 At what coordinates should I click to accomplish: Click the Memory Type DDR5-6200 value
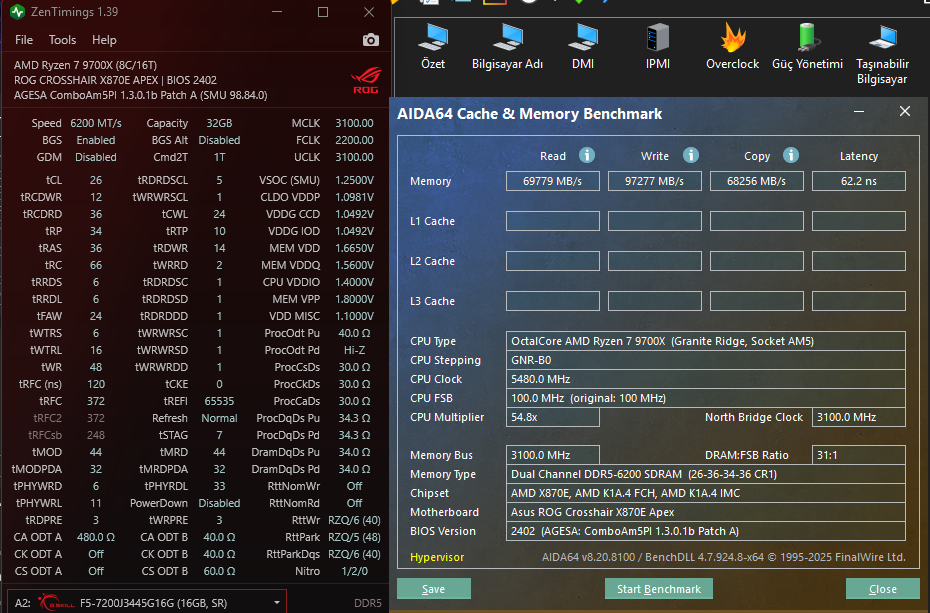point(705,474)
